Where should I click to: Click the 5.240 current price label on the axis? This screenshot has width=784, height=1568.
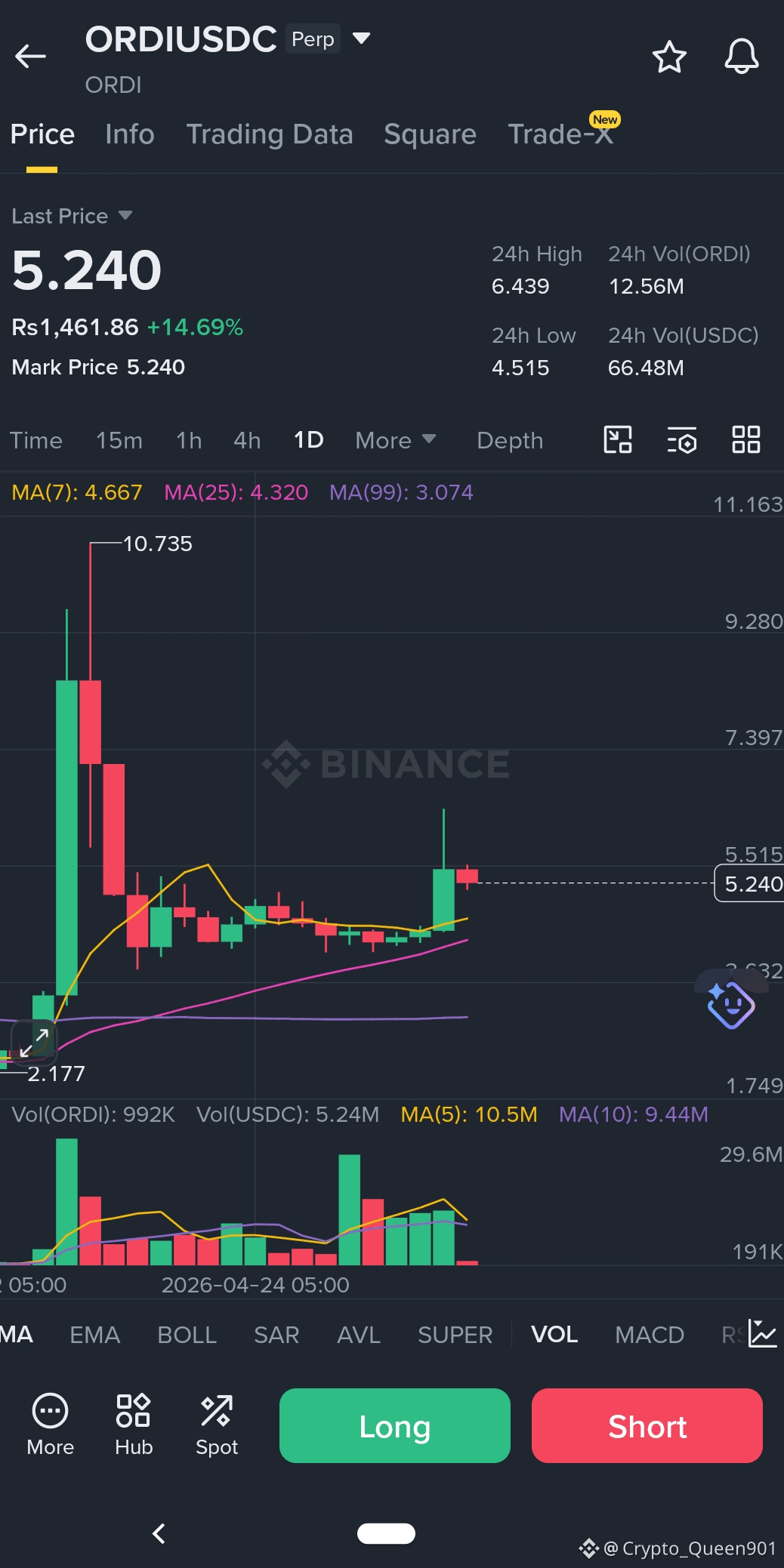point(749,884)
